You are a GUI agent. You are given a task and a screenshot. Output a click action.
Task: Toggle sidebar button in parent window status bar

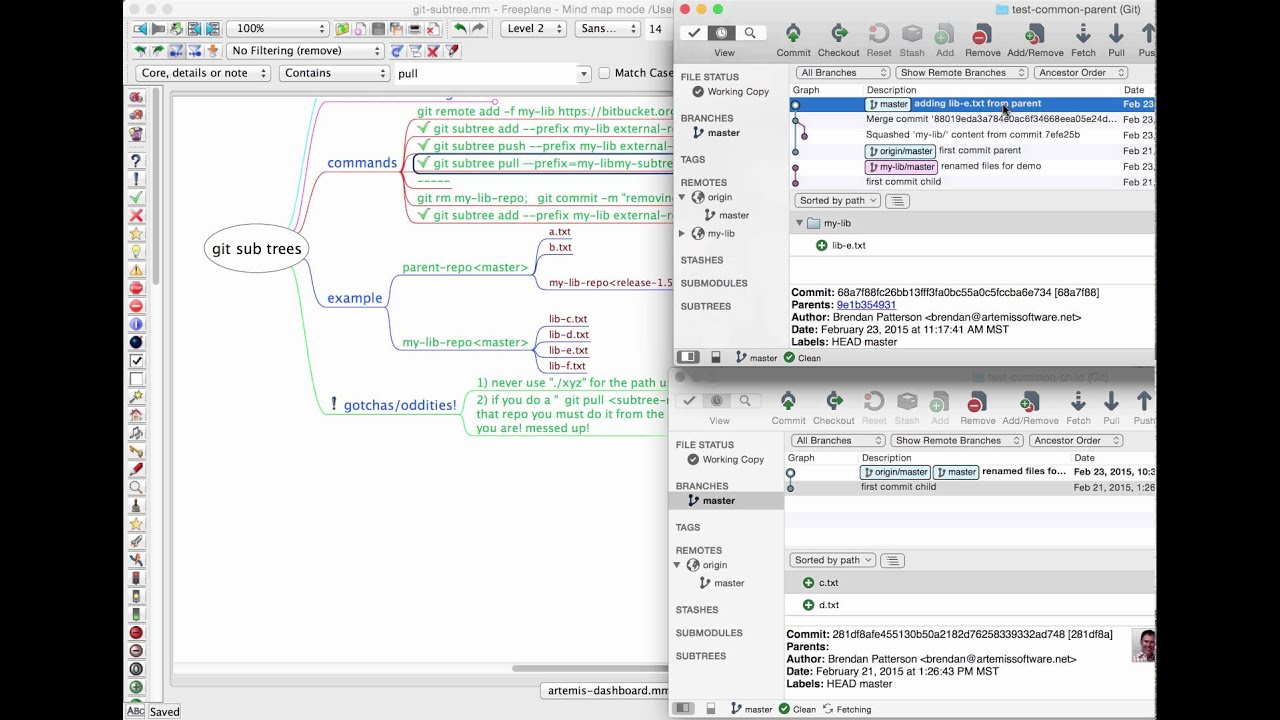click(x=688, y=357)
